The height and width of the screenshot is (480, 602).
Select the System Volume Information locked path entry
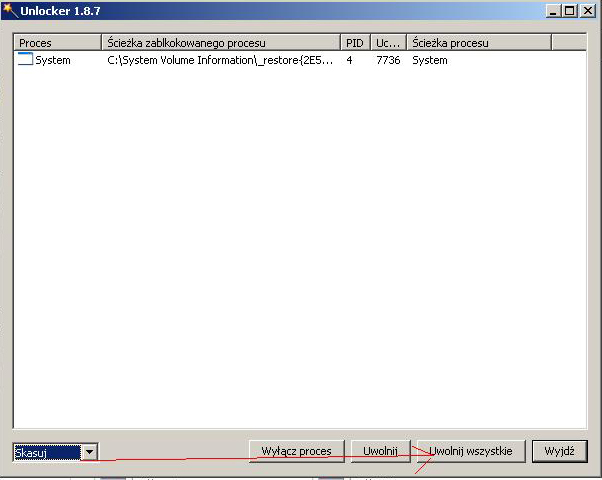pyautogui.click(x=220, y=60)
